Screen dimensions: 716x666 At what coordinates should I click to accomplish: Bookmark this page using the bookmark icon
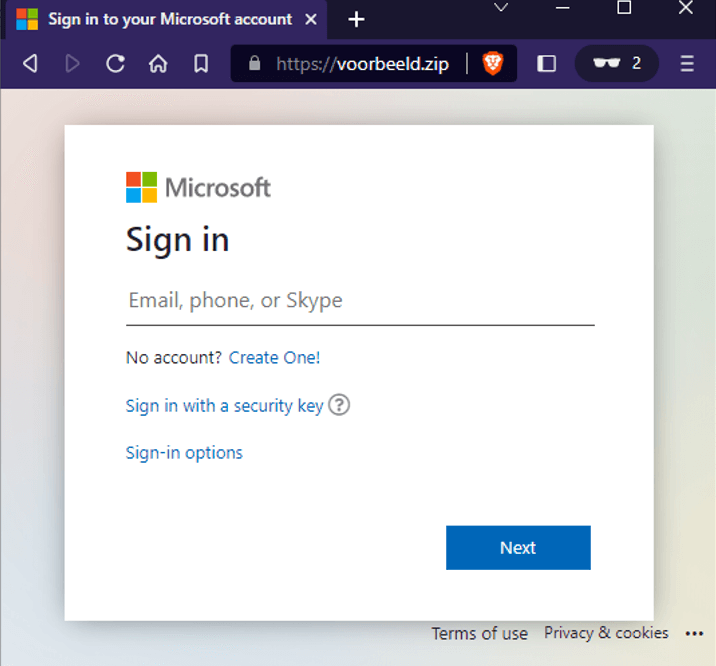coord(201,64)
